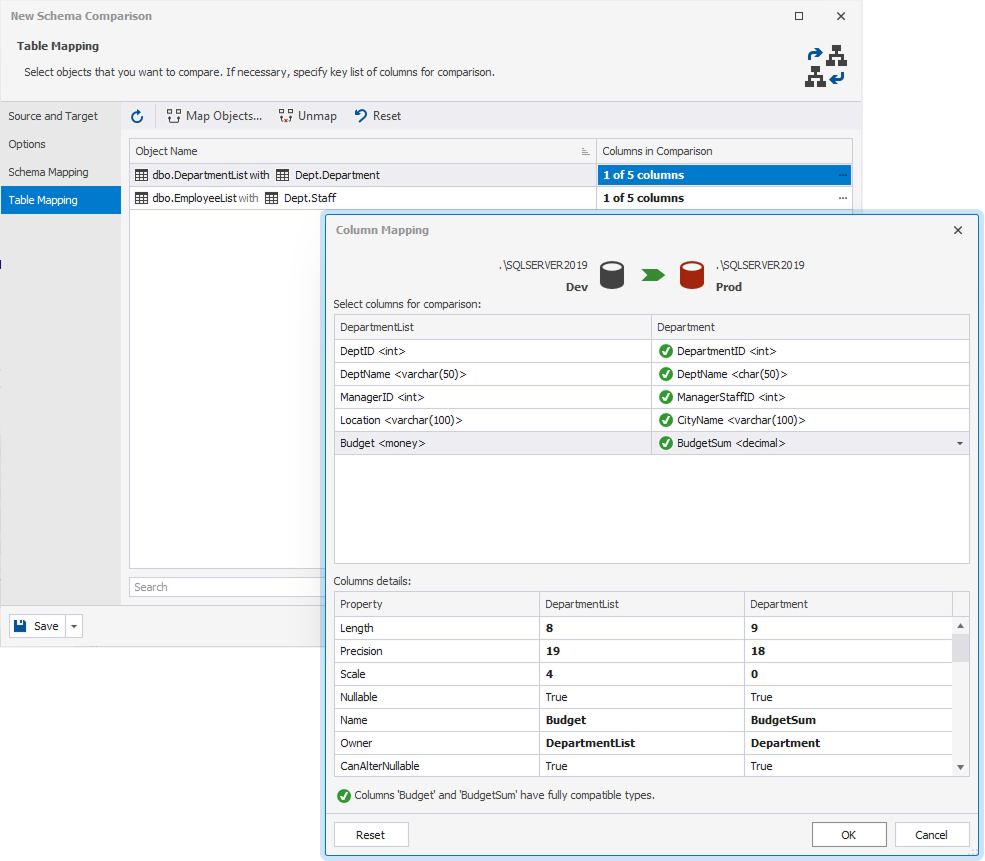
Task: Open ellipsis for DepartmentList columns in comparison
Action: tap(842, 175)
